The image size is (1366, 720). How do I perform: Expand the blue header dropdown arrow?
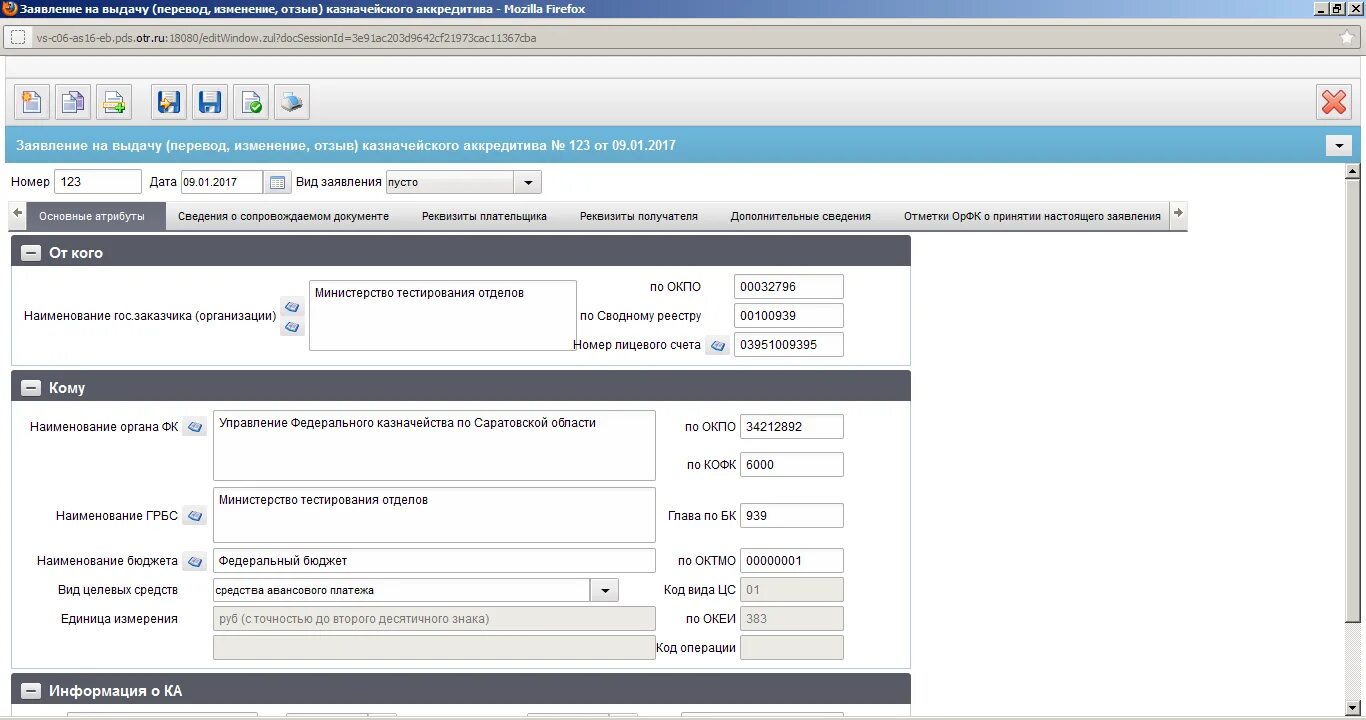pos(1339,146)
